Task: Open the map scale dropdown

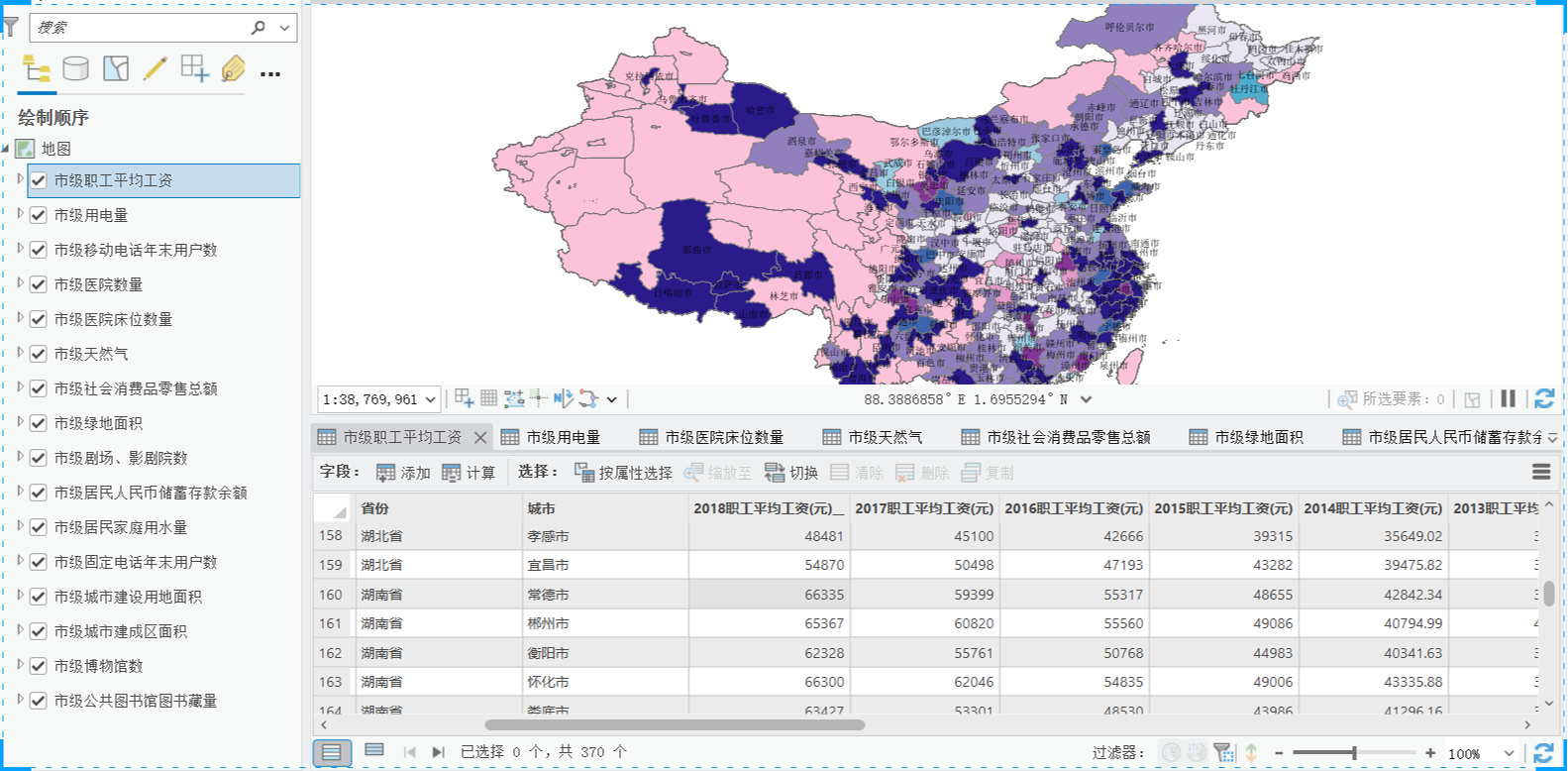Action: pos(431,399)
